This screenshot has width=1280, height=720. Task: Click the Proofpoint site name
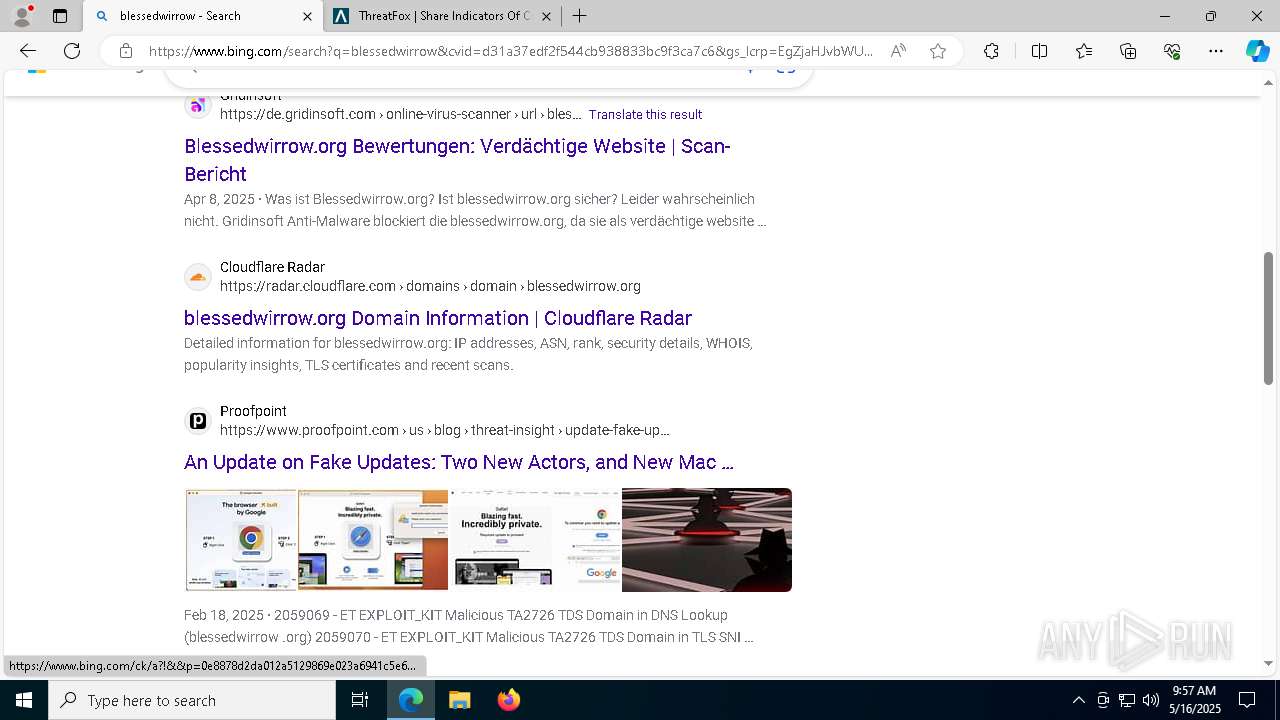(253, 411)
